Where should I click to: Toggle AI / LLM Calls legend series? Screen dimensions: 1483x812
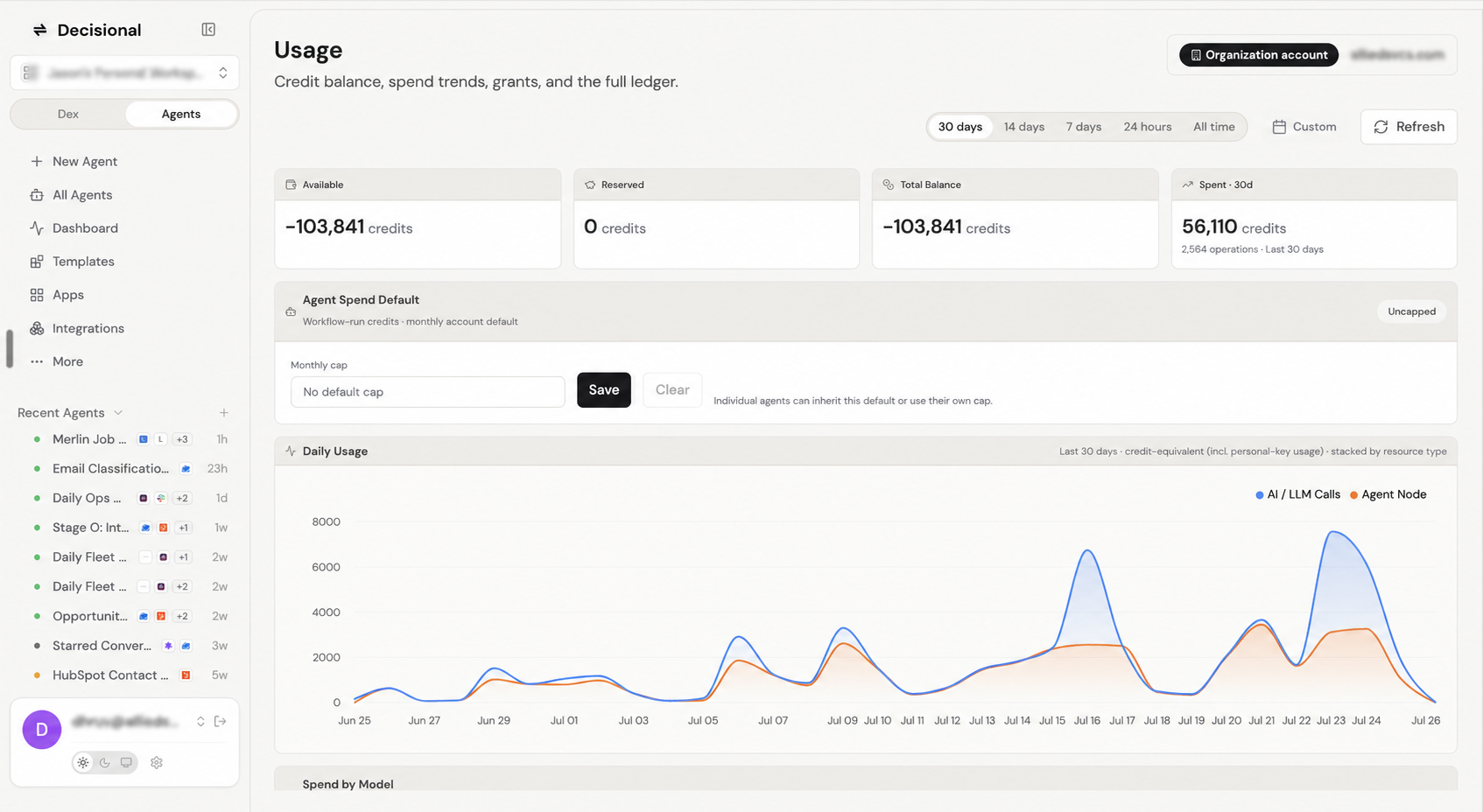(x=1298, y=494)
